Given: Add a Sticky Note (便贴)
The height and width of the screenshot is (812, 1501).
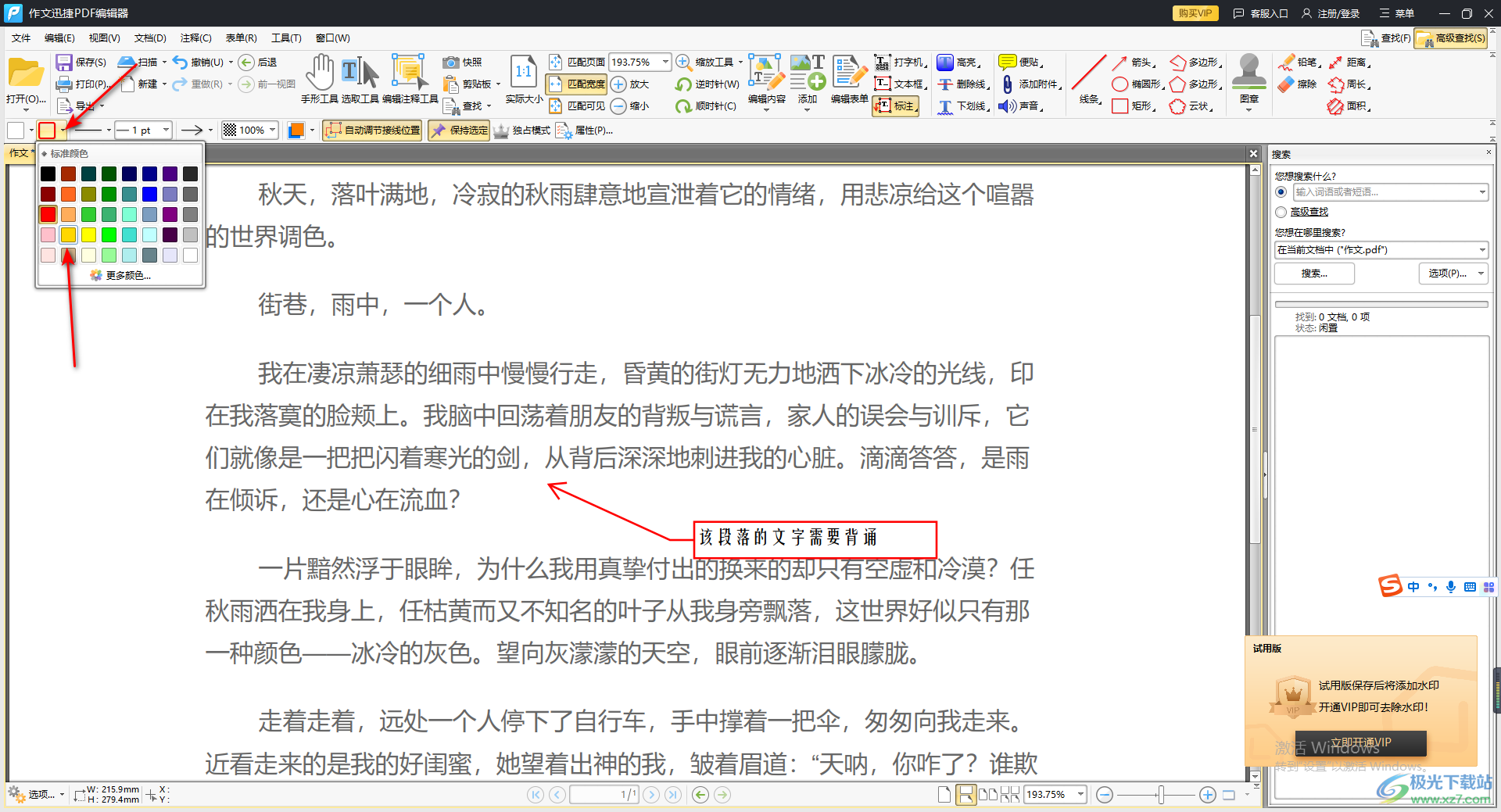Looking at the screenshot, I should click(x=1020, y=62).
